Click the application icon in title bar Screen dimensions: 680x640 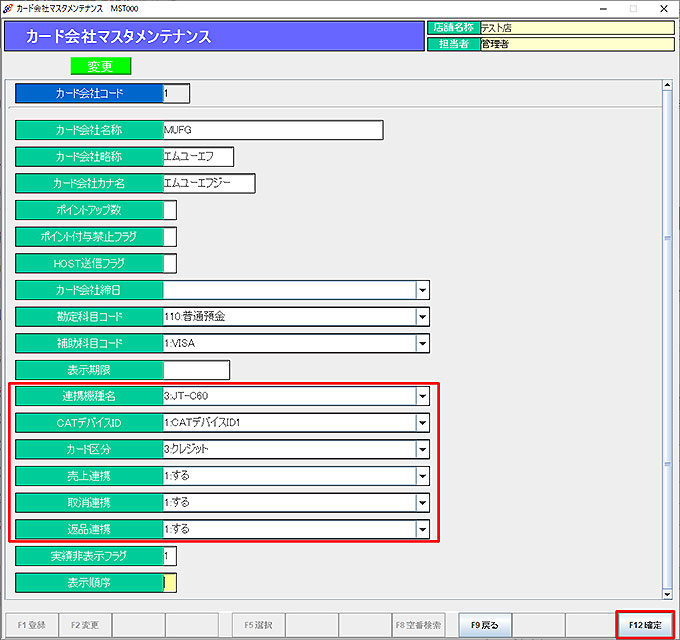(7, 8)
